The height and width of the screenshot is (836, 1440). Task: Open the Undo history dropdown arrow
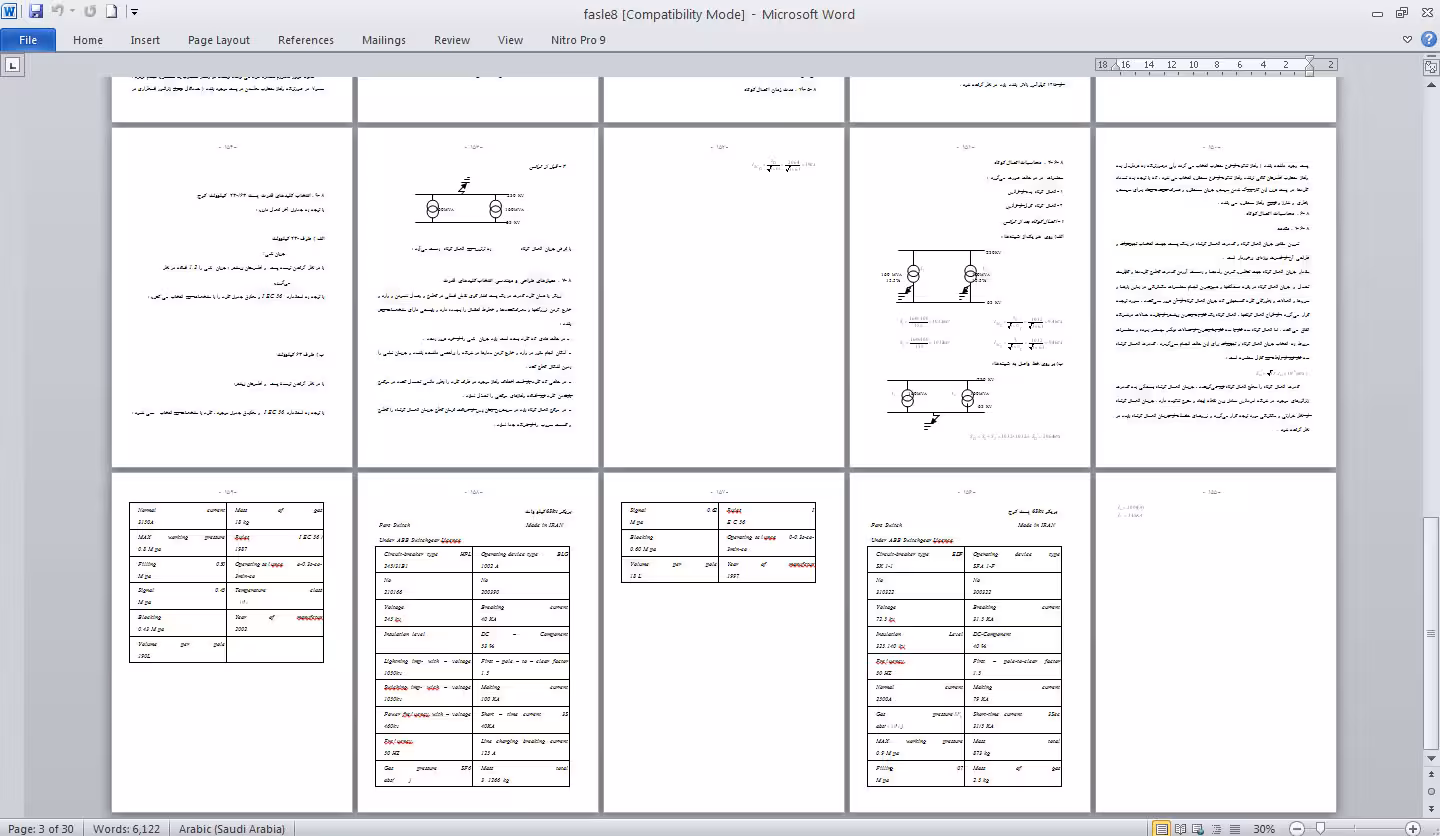coord(72,12)
